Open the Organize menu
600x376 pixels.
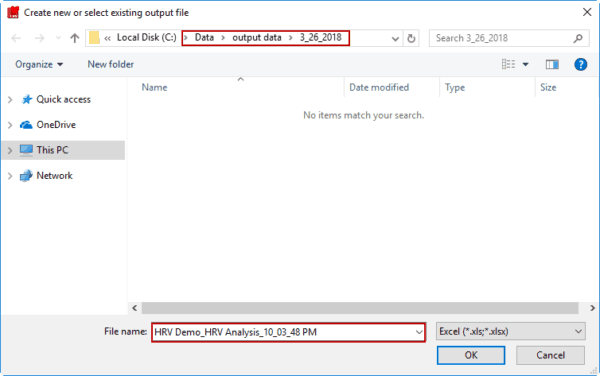point(39,64)
